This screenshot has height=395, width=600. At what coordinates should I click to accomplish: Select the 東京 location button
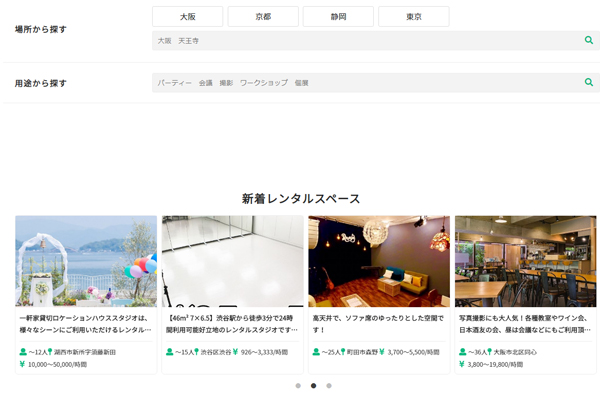tap(414, 16)
